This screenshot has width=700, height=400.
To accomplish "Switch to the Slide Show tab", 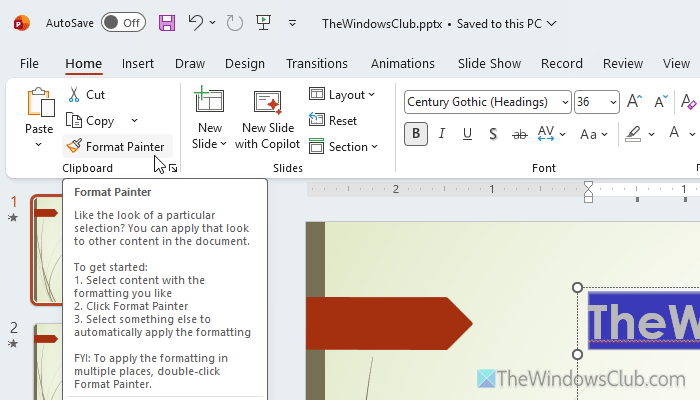I will click(x=489, y=63).
